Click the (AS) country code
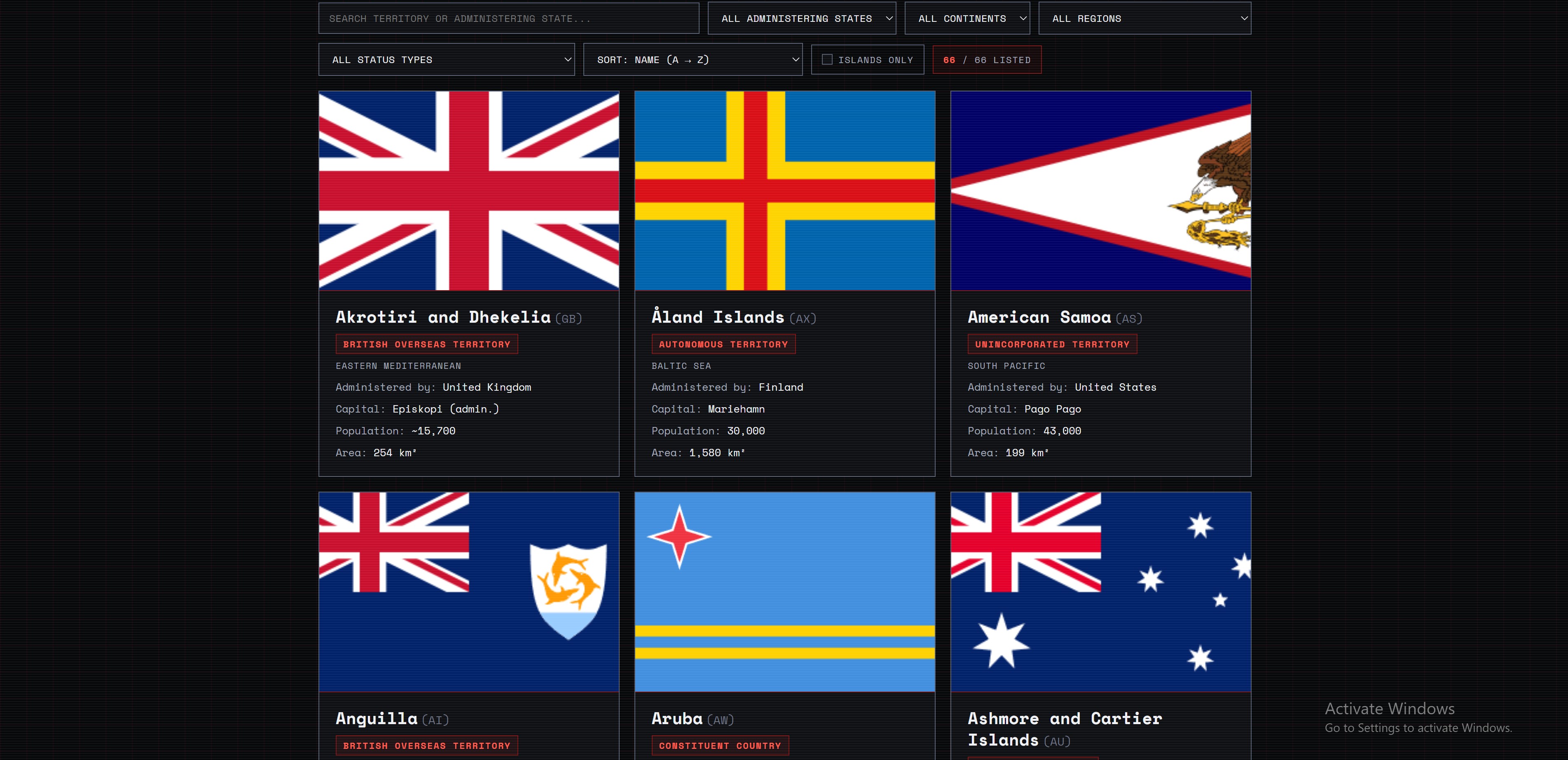The image size is (1568, 760). 1128,319
